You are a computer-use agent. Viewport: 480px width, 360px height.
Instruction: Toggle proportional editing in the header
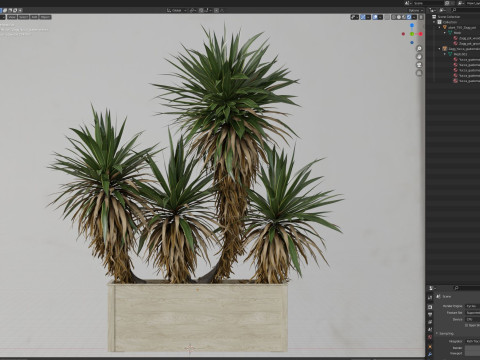(x=216, y=10)
